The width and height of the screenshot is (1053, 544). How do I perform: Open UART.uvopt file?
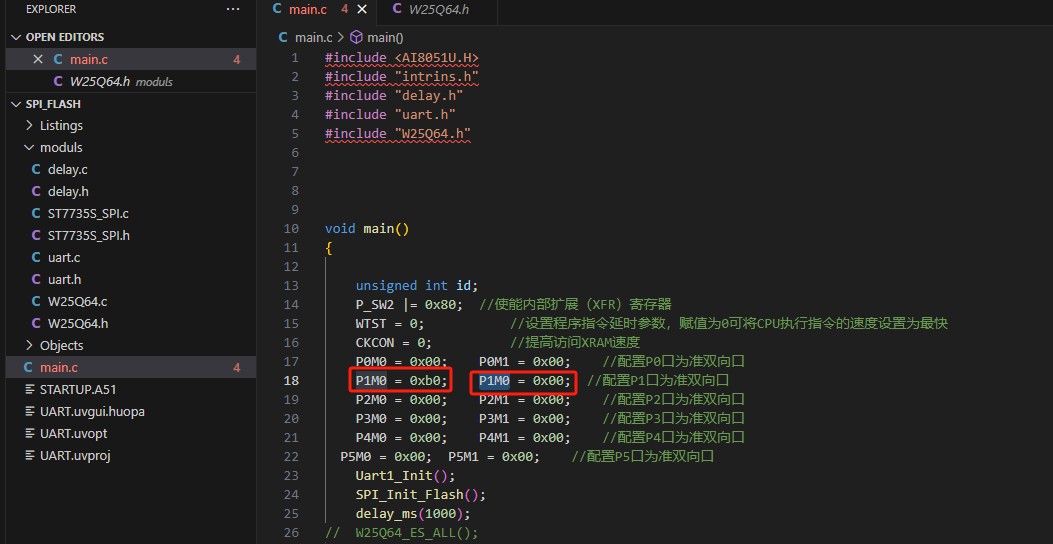[73, 433]
